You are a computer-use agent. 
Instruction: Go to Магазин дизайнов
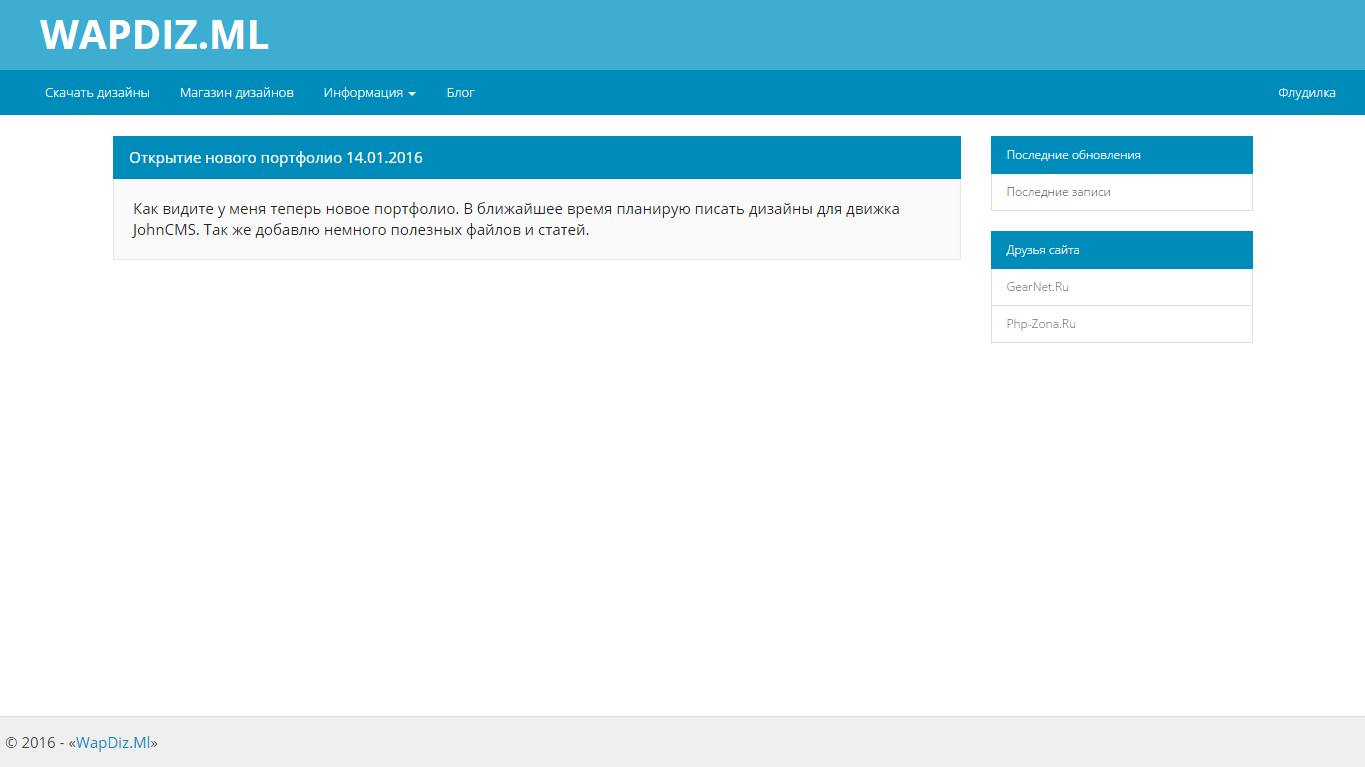[237, 93]
